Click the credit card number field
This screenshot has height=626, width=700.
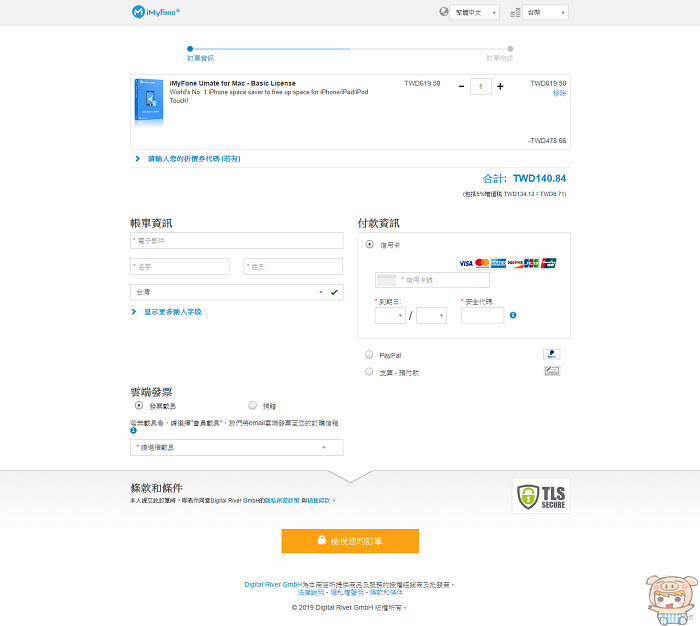pyautogui.click(x=432, y=280)
